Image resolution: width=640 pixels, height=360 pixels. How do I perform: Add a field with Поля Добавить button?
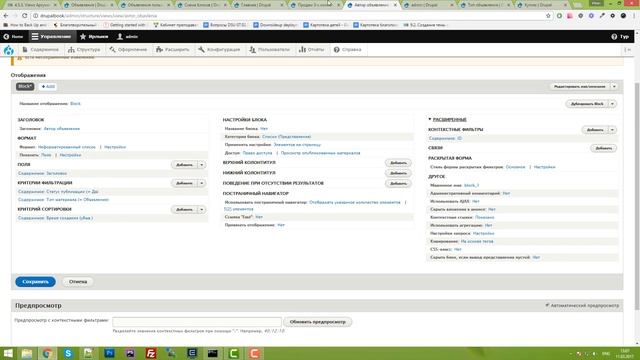point(184,165)
